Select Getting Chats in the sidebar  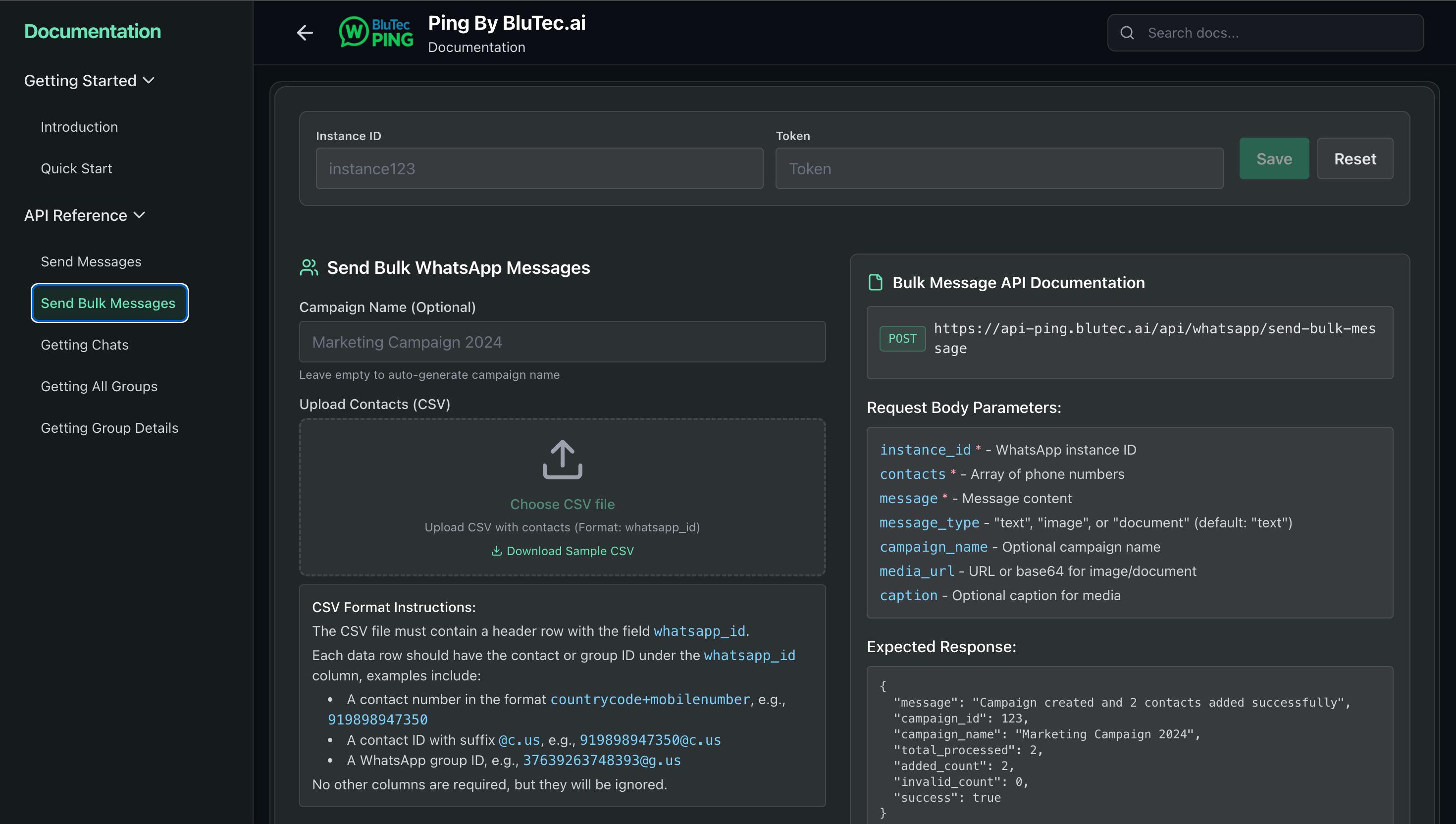click(84, 345)
